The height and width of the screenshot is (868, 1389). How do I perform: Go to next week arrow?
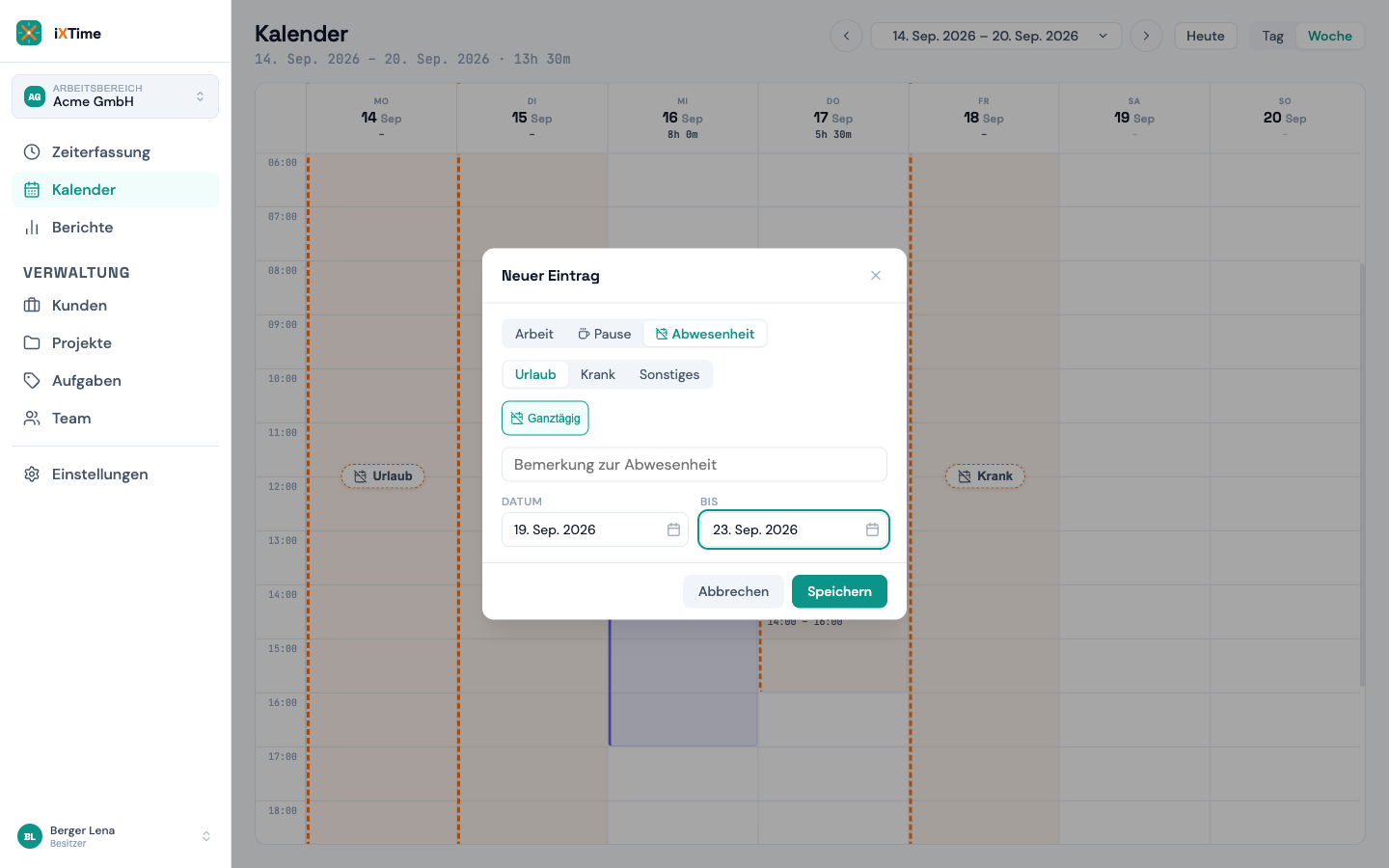coord(1146,36)
